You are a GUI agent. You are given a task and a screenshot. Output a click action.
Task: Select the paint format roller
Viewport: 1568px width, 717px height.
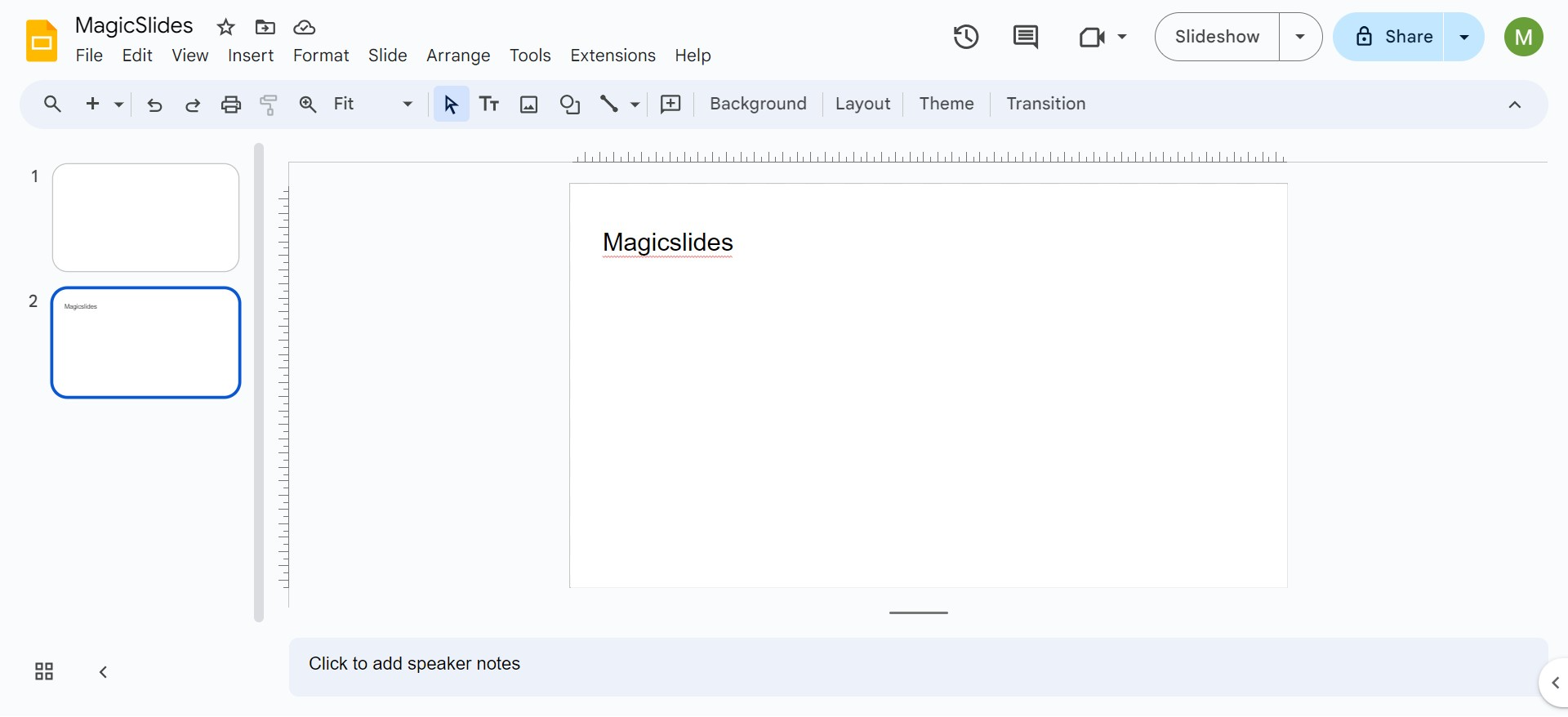pyautogui.click(x=269, y=105)
